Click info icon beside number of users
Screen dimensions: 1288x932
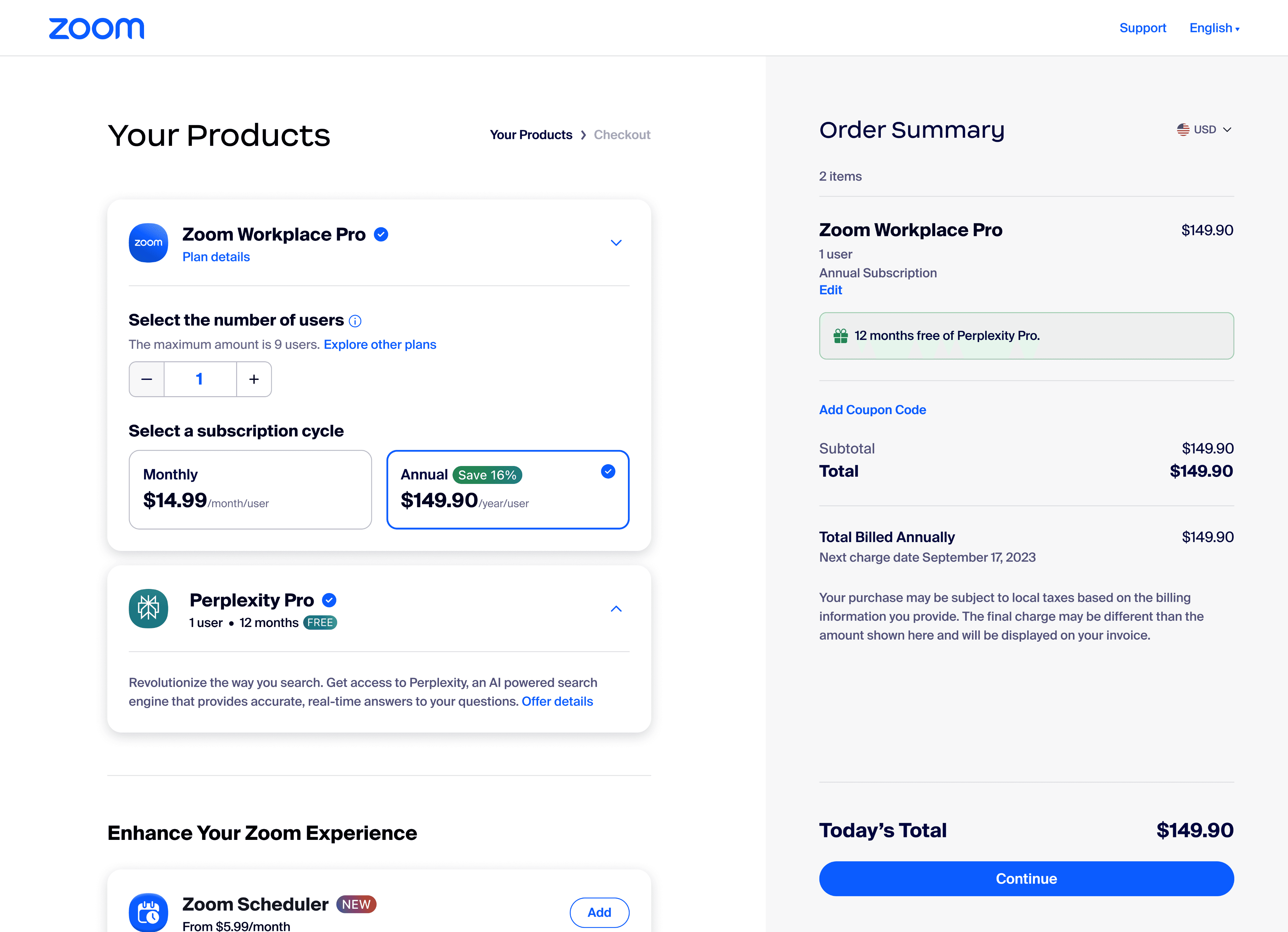(355, 321)
